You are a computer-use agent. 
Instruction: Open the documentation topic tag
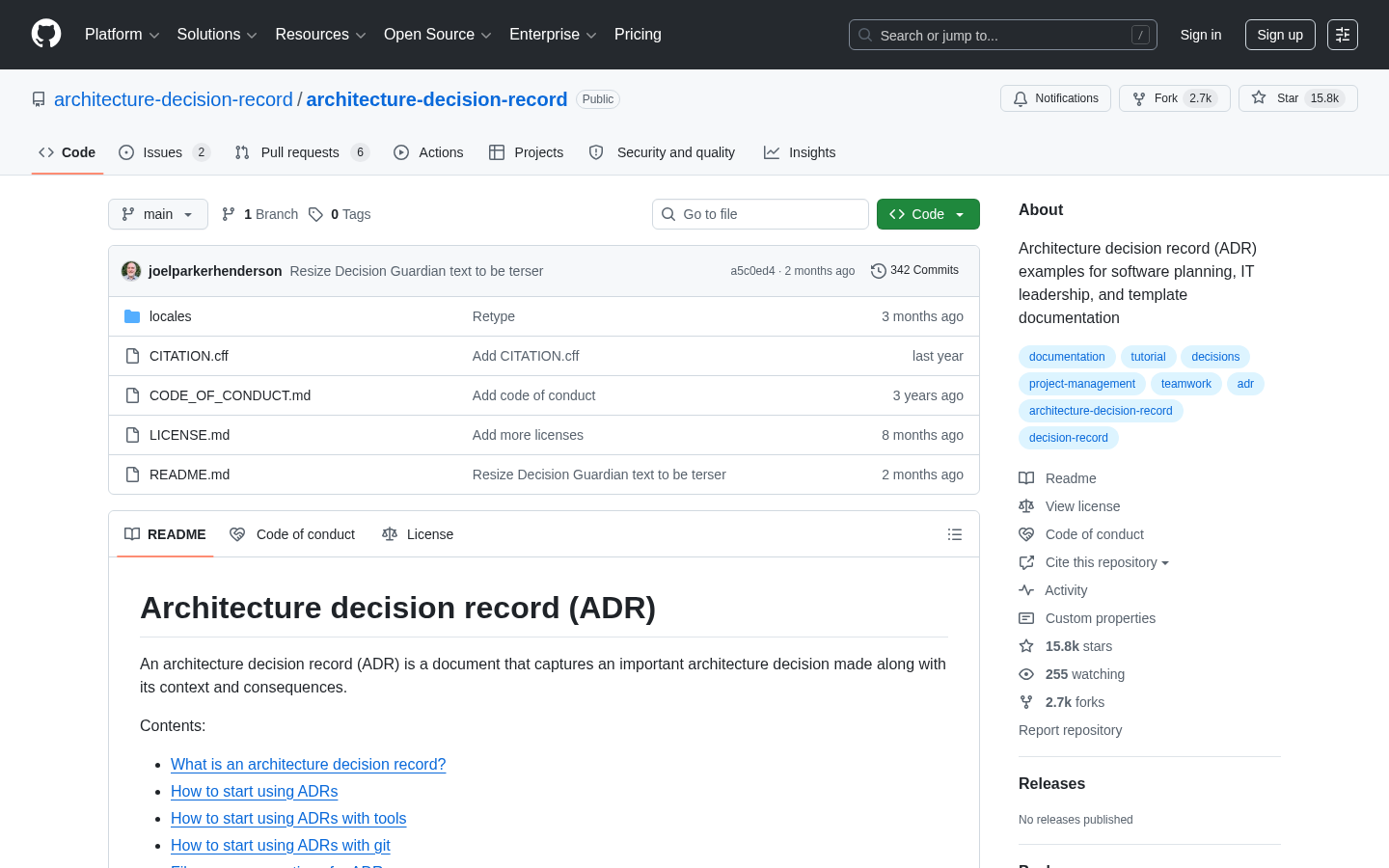(x=1067, y=357)
